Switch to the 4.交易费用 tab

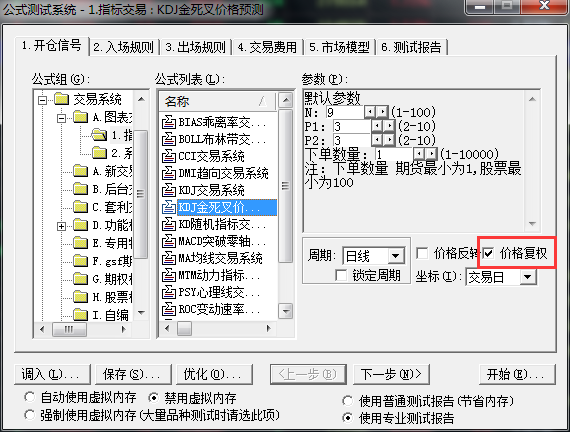267,47
